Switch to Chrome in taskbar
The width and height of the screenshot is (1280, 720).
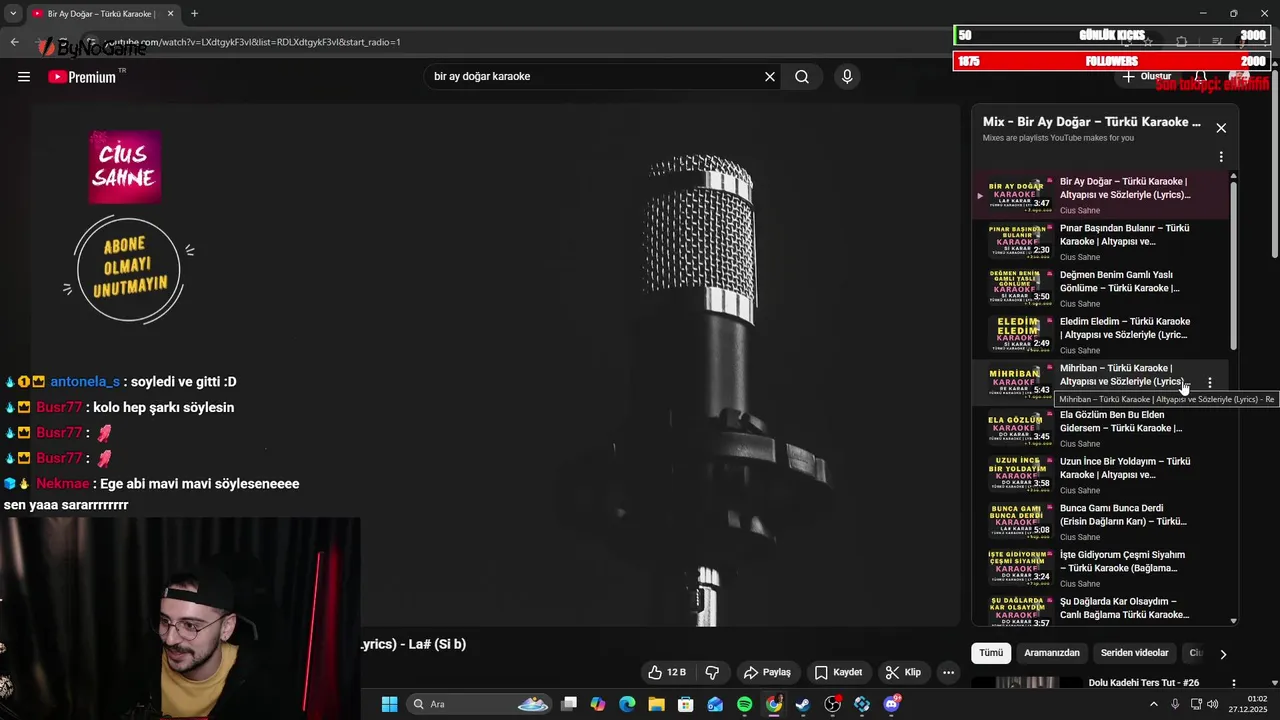pyautogui.click(x=774, y=704)
